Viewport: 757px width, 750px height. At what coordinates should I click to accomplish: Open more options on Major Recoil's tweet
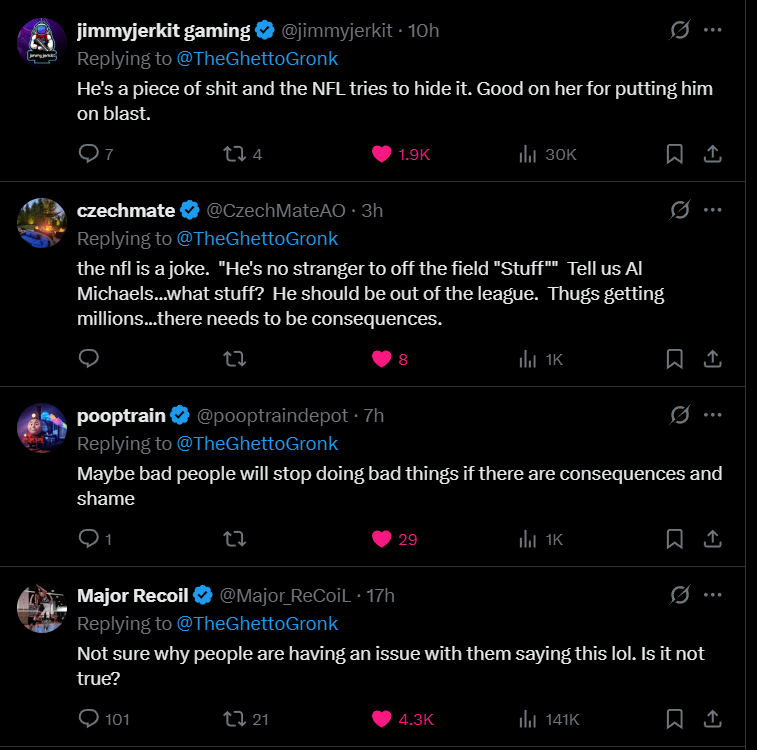pyautogui.click(x=712, y=595)
